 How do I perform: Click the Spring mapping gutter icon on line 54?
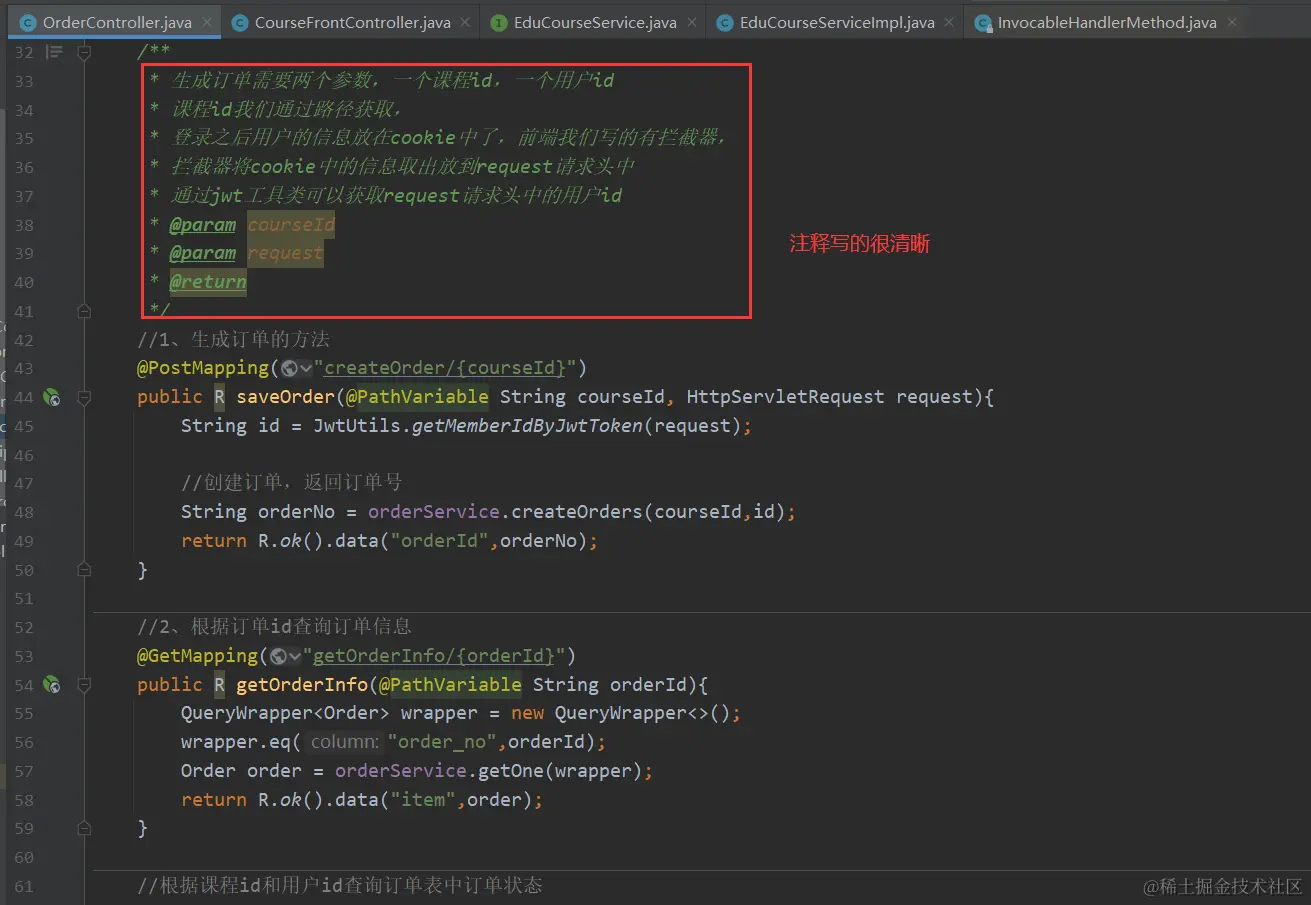[52, 685]
